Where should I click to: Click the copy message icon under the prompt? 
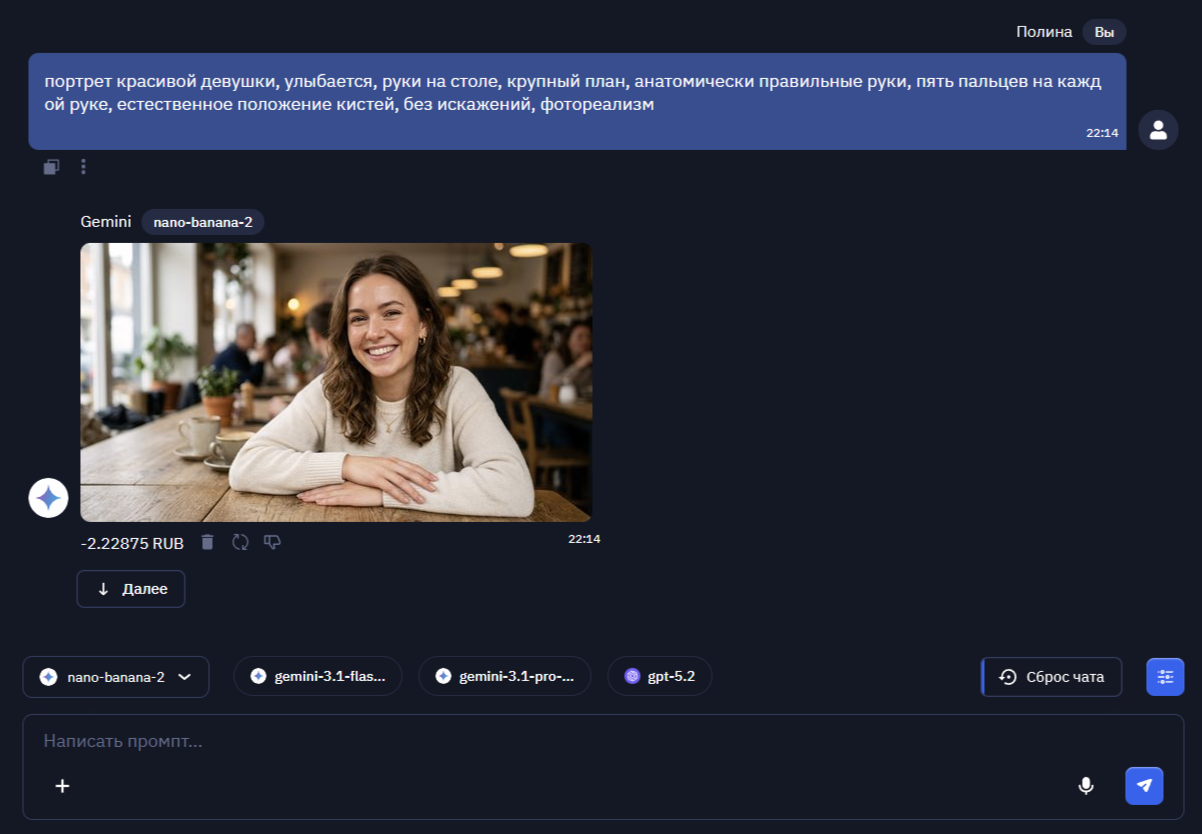51,167
